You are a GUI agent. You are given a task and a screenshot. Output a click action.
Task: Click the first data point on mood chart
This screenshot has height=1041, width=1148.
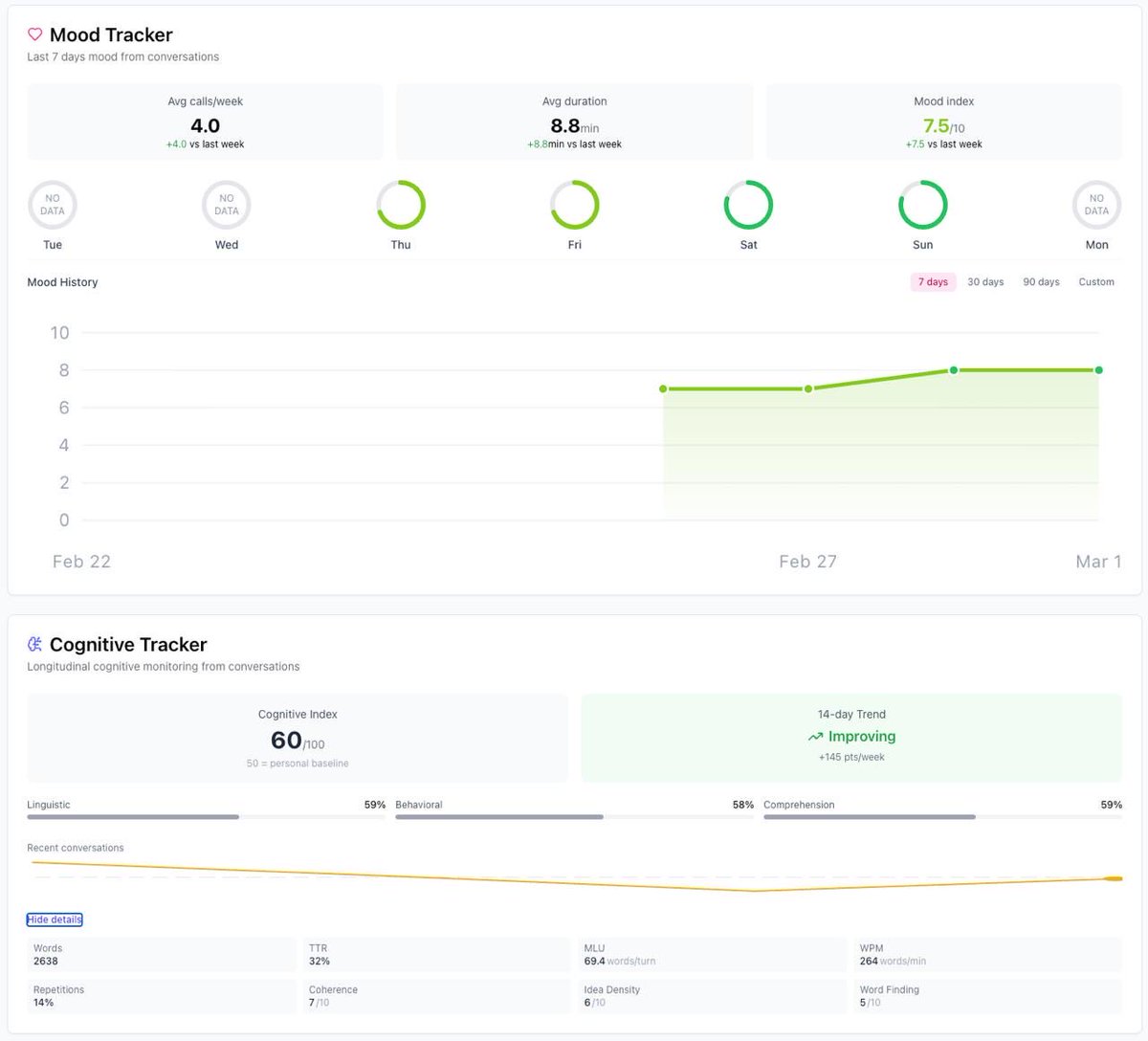(663, 388)
